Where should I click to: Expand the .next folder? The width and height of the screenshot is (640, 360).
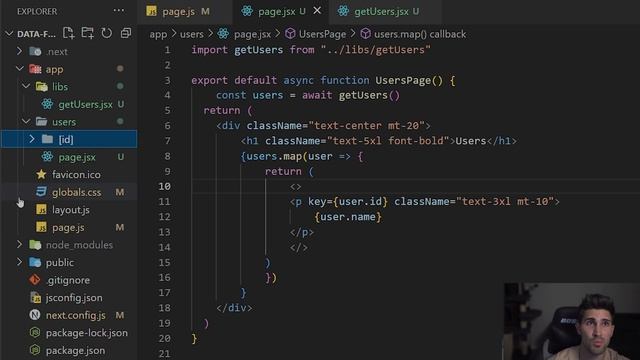tap(19, 51)
